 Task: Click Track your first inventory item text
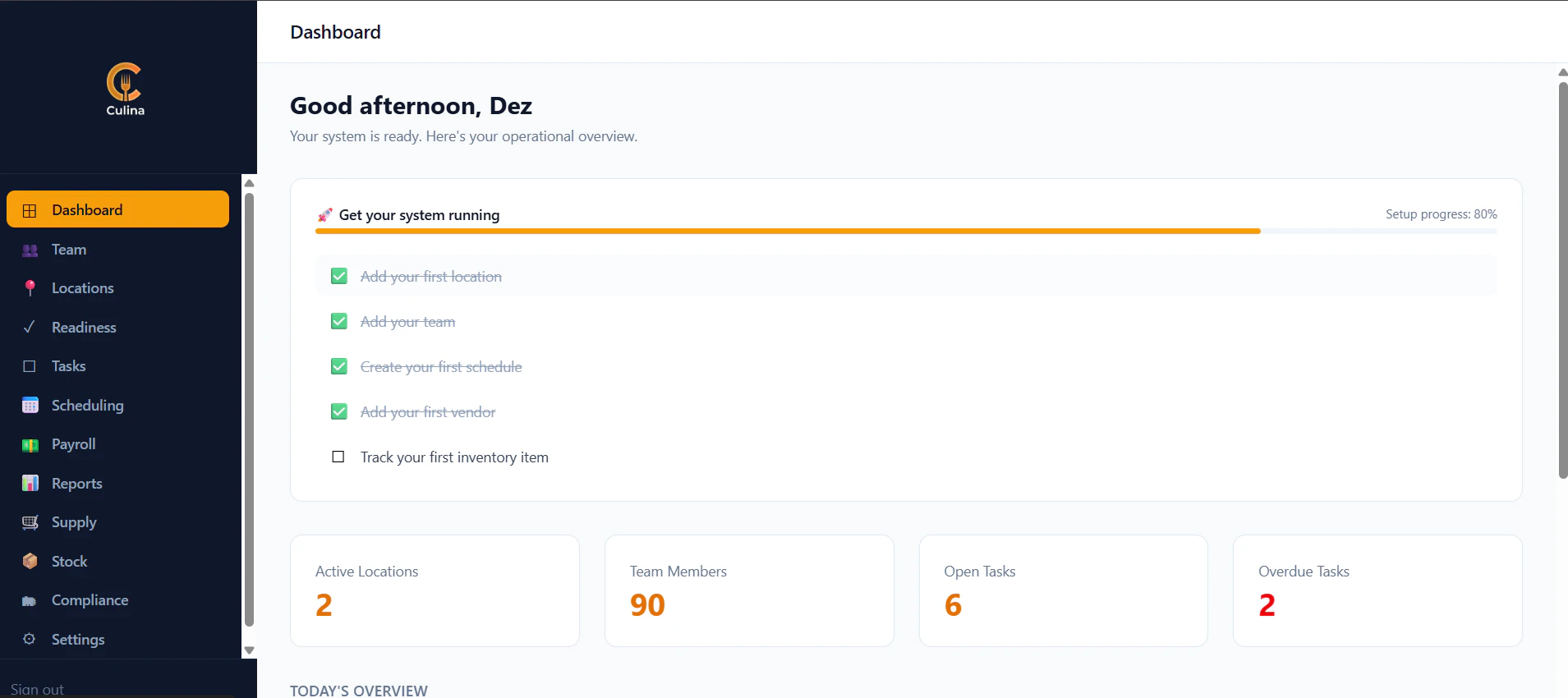coord(454,457)
